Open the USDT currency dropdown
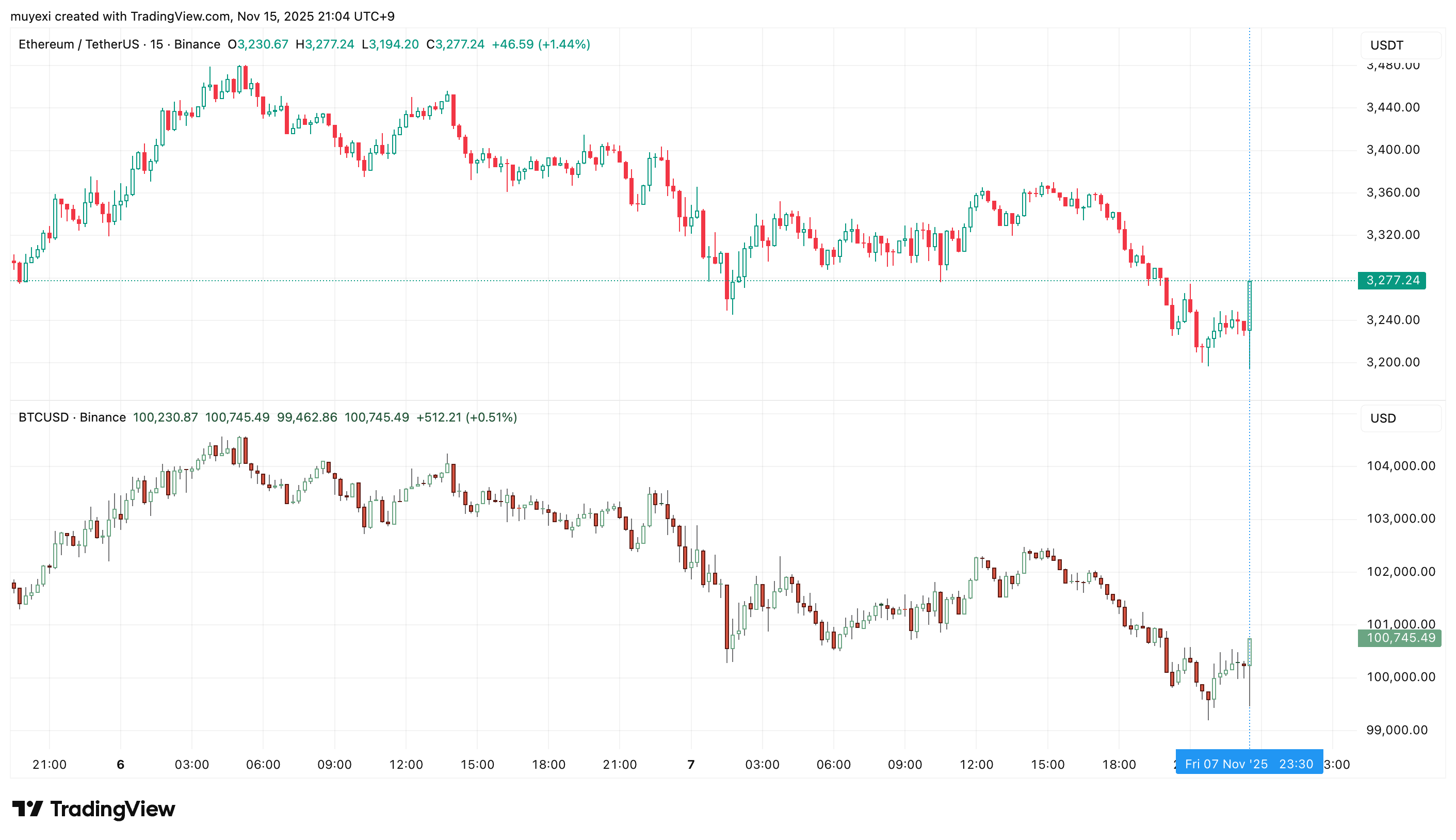Screen dimensions: 1456x840 coord(1400,45)
